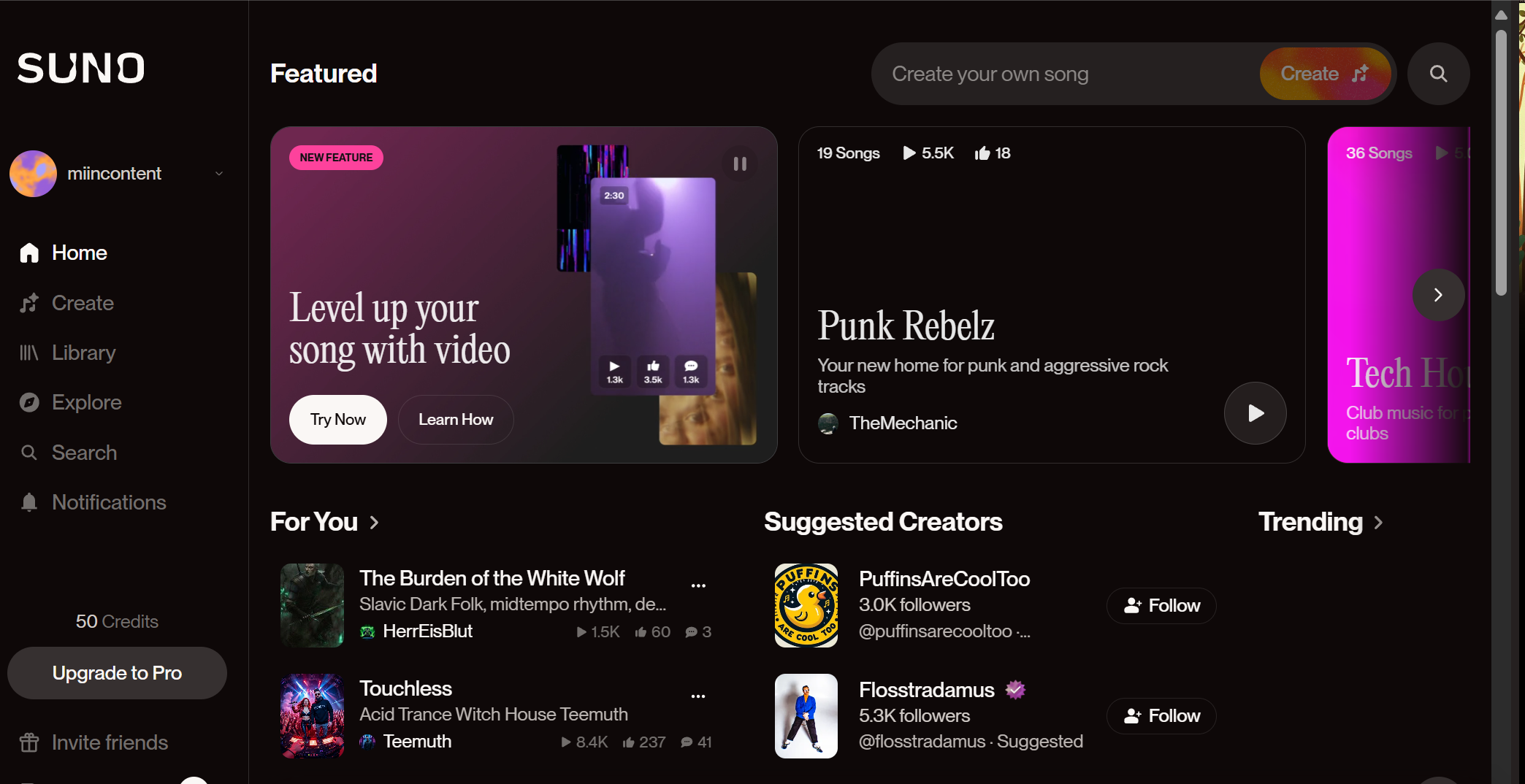Click the Acid Trance Witch House Teemuth description

pos(494,715)
